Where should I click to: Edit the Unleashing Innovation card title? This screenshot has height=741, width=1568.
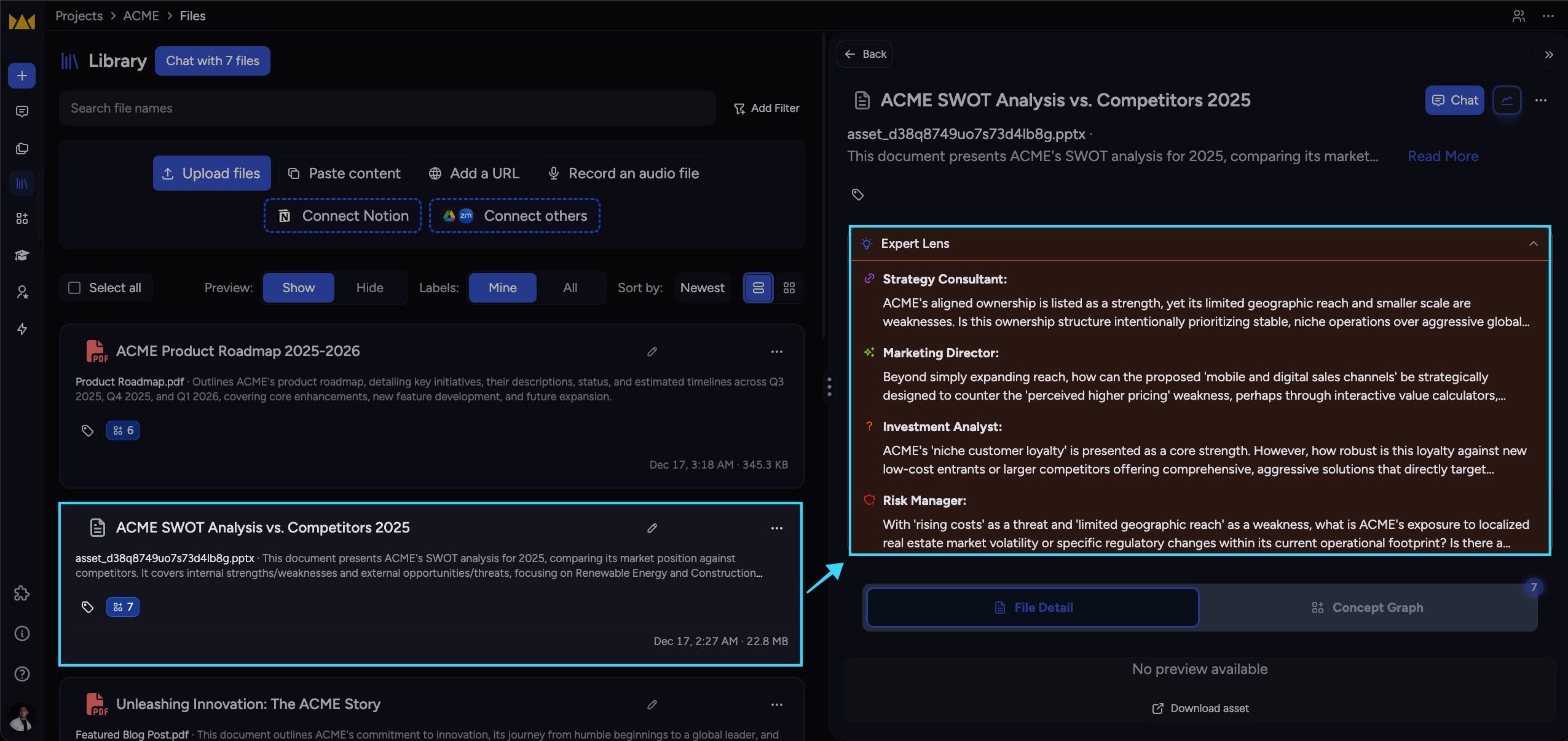(652, 704)
